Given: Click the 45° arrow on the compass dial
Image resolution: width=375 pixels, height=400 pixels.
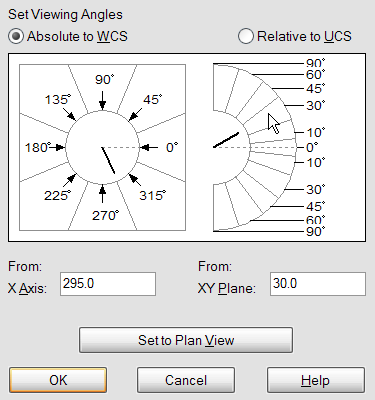Looking at the screenshot, I should [x=135, y=114].
